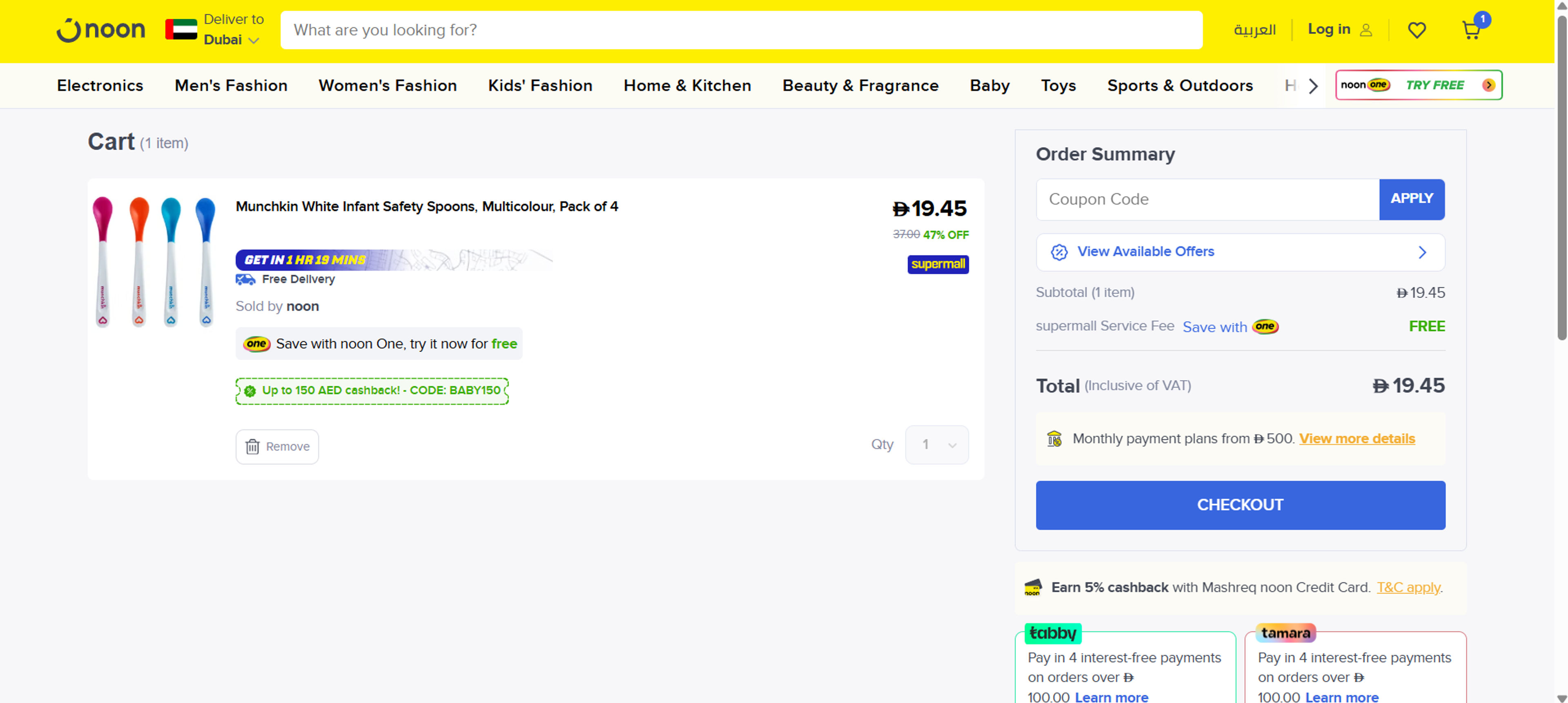Image resolution: width=1568 pixels, height=703 pixels.
Task: Click the APPLY coupon button
Action: (1412, 199)
